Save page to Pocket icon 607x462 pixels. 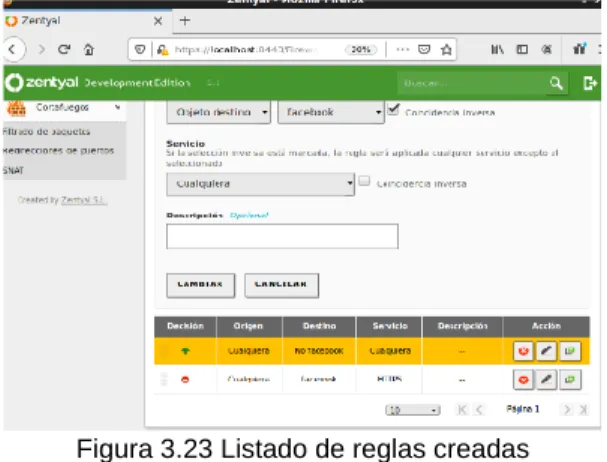tap(424, 49)
